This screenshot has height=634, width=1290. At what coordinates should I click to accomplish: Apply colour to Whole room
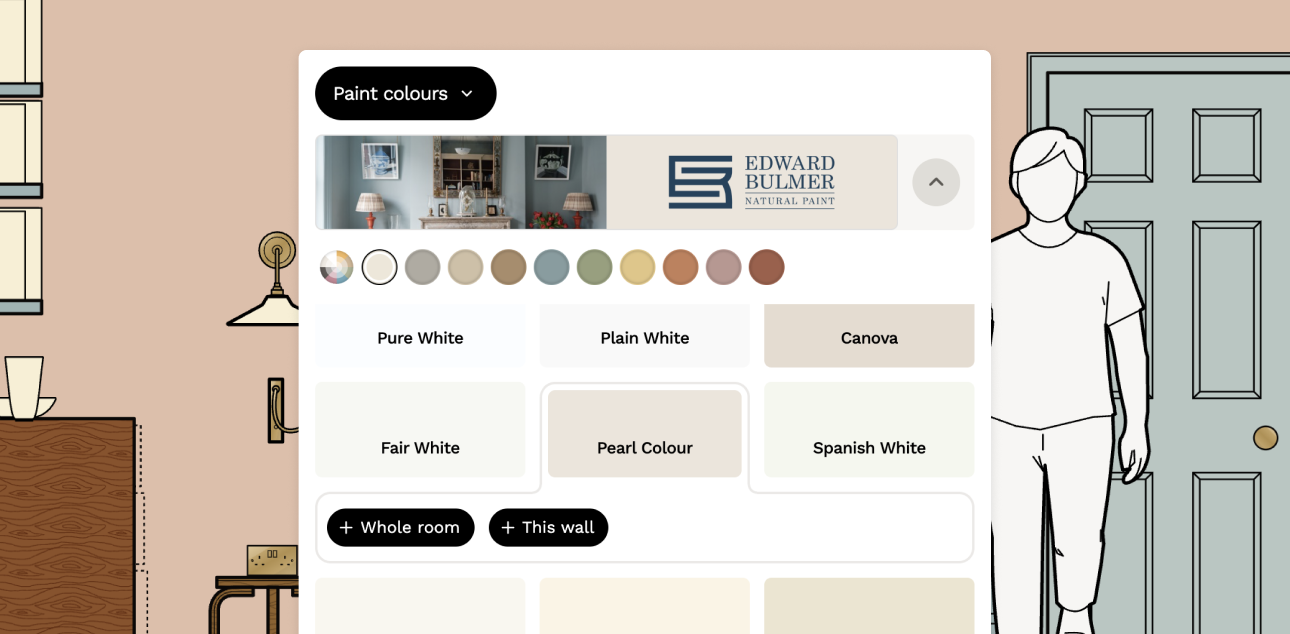click(400, 527)
